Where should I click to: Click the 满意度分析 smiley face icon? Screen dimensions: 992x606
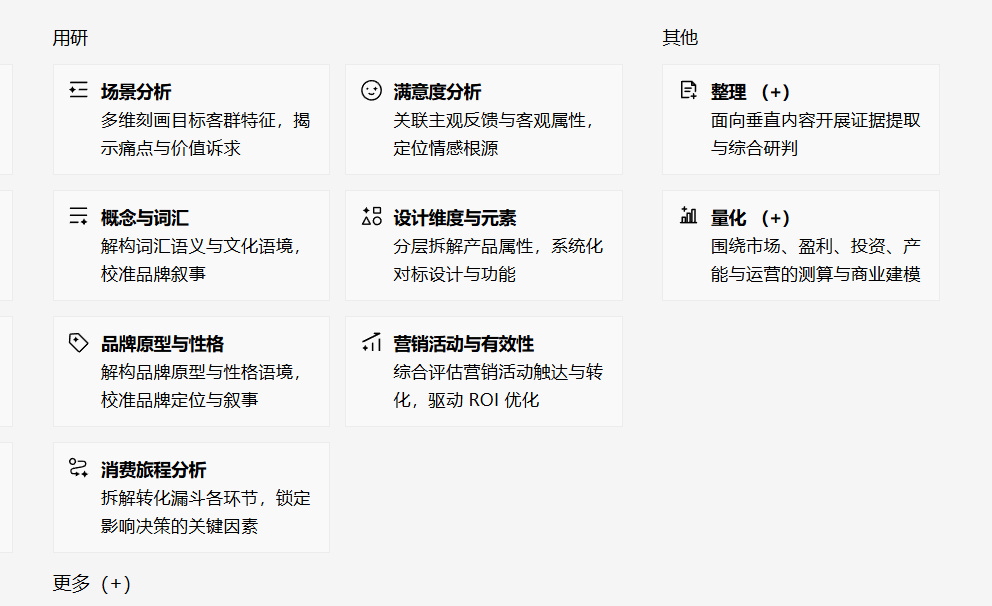(x=371, y=90)
